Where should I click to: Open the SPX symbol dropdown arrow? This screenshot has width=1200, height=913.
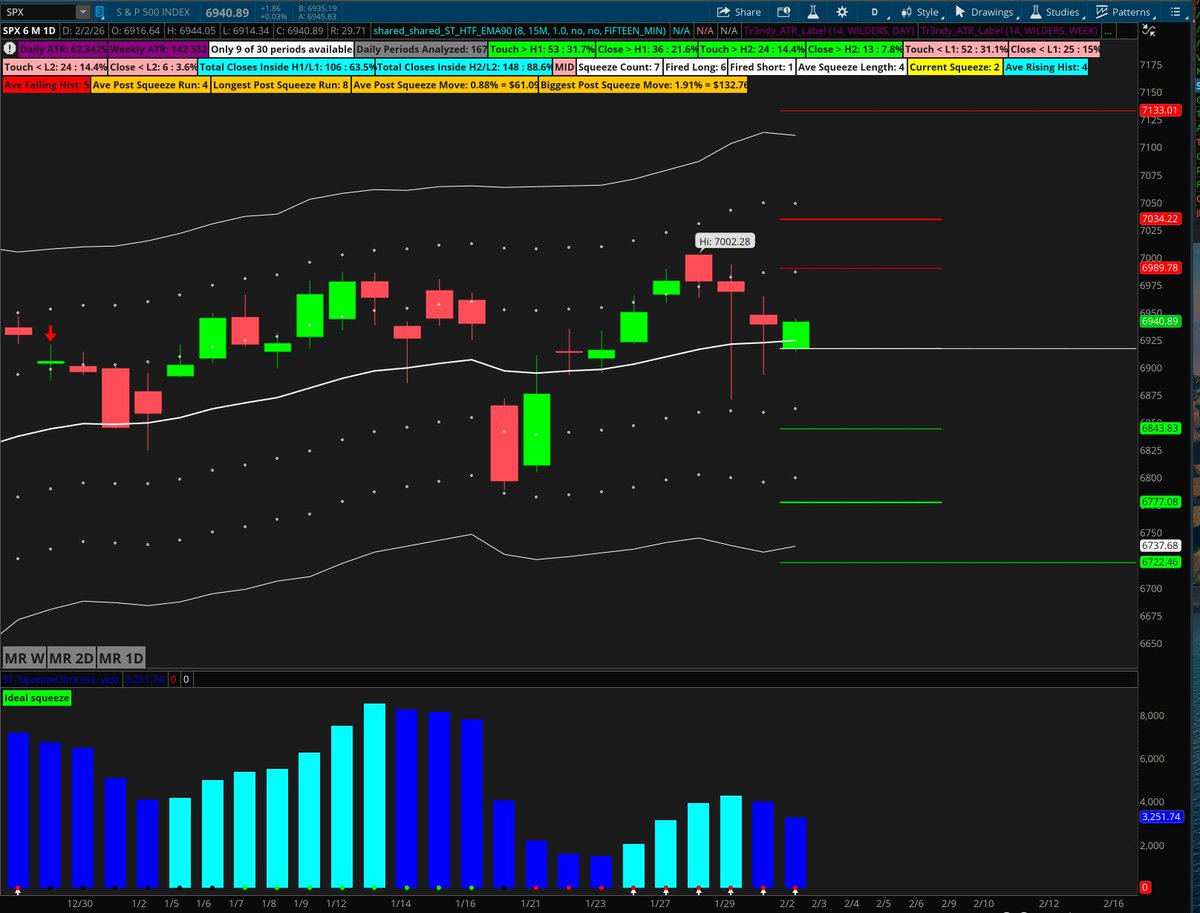click(81, 11)
